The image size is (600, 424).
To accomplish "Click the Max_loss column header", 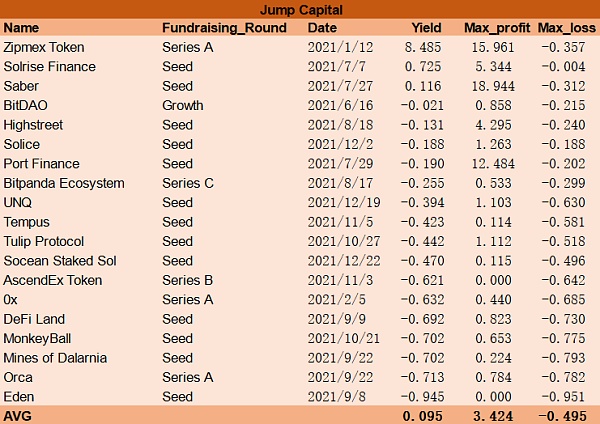I will (566, 28).
